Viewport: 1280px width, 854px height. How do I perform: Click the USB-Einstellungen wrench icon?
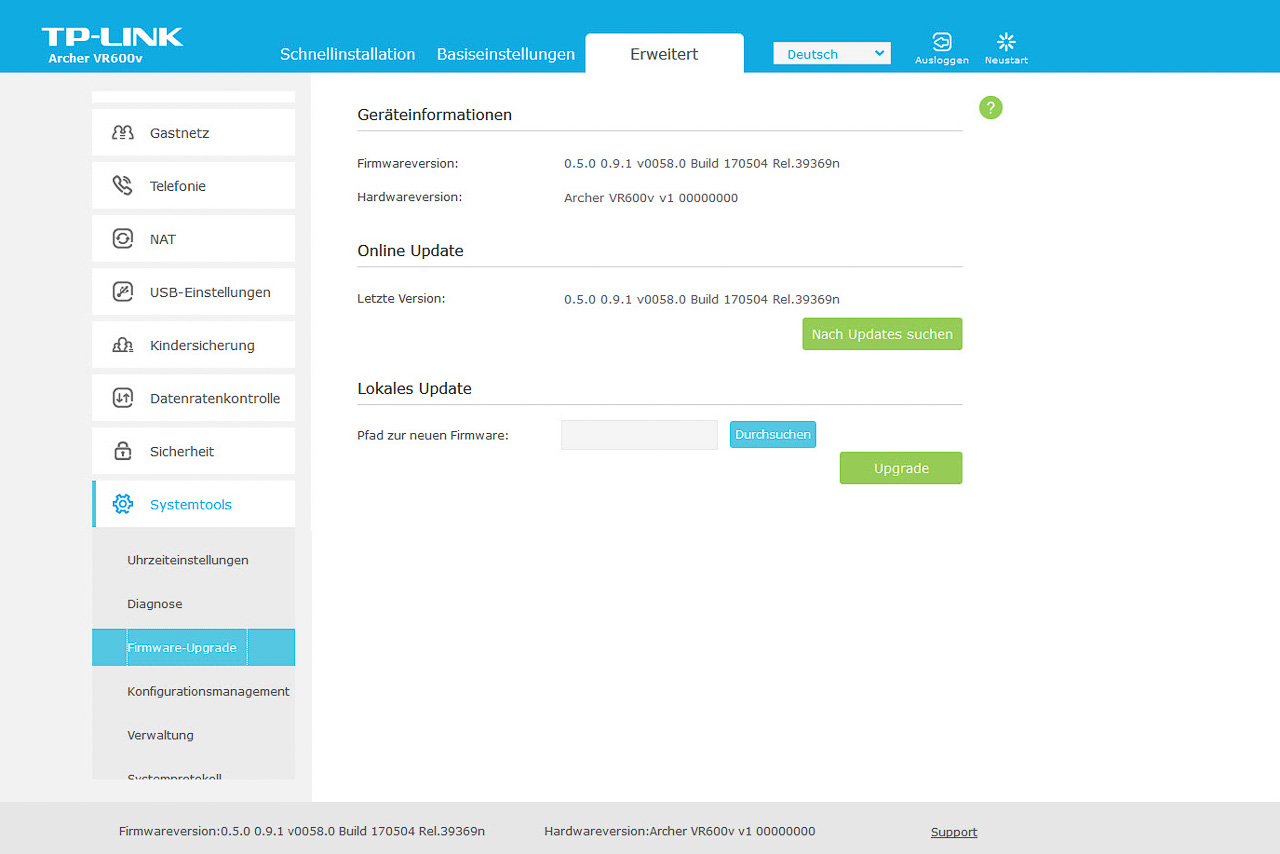pos(122,292)
